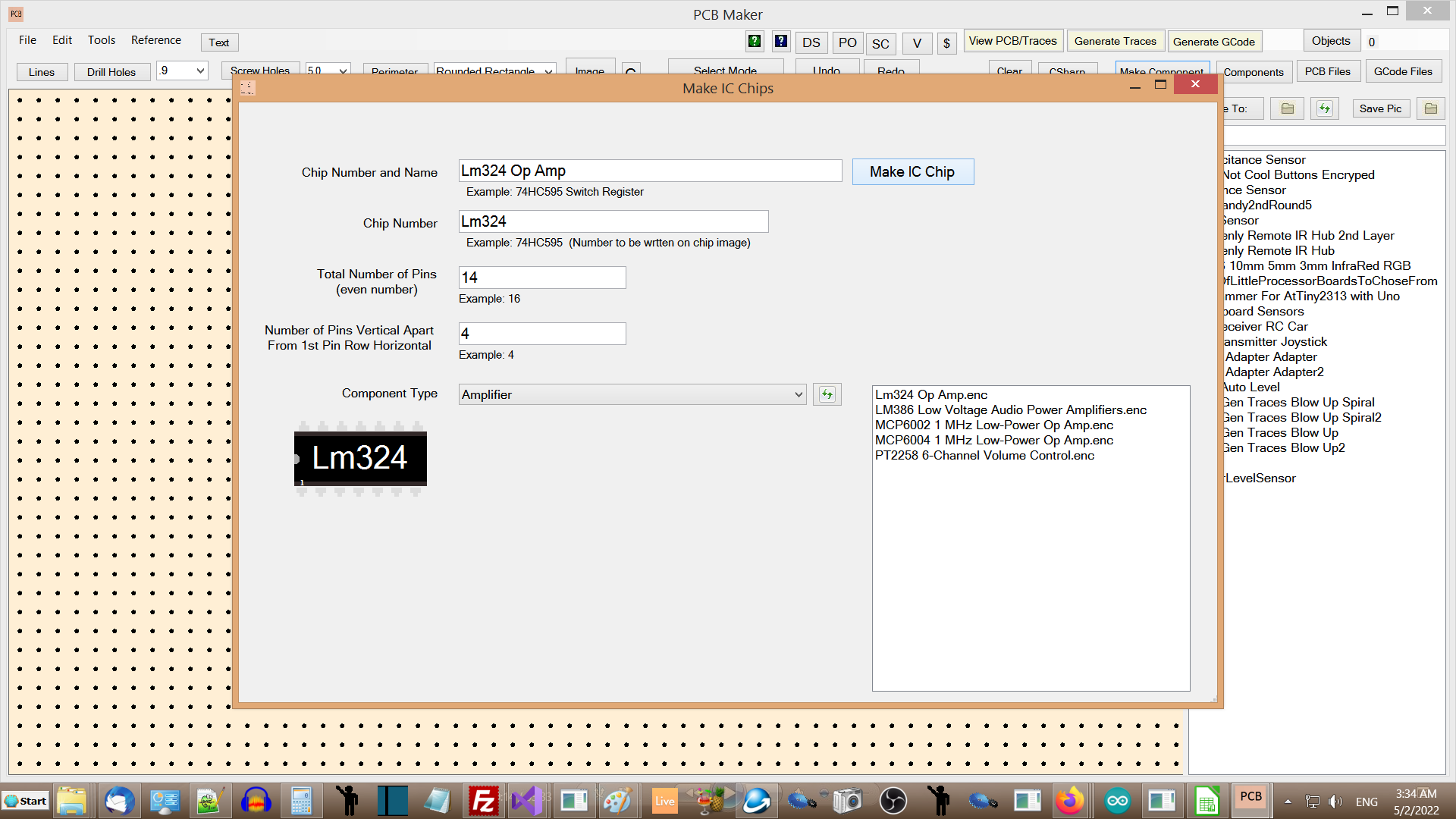Click the volume speaker tray icon
The height and width of the screenshot is (819, 1456).
tap(1335, 802)
